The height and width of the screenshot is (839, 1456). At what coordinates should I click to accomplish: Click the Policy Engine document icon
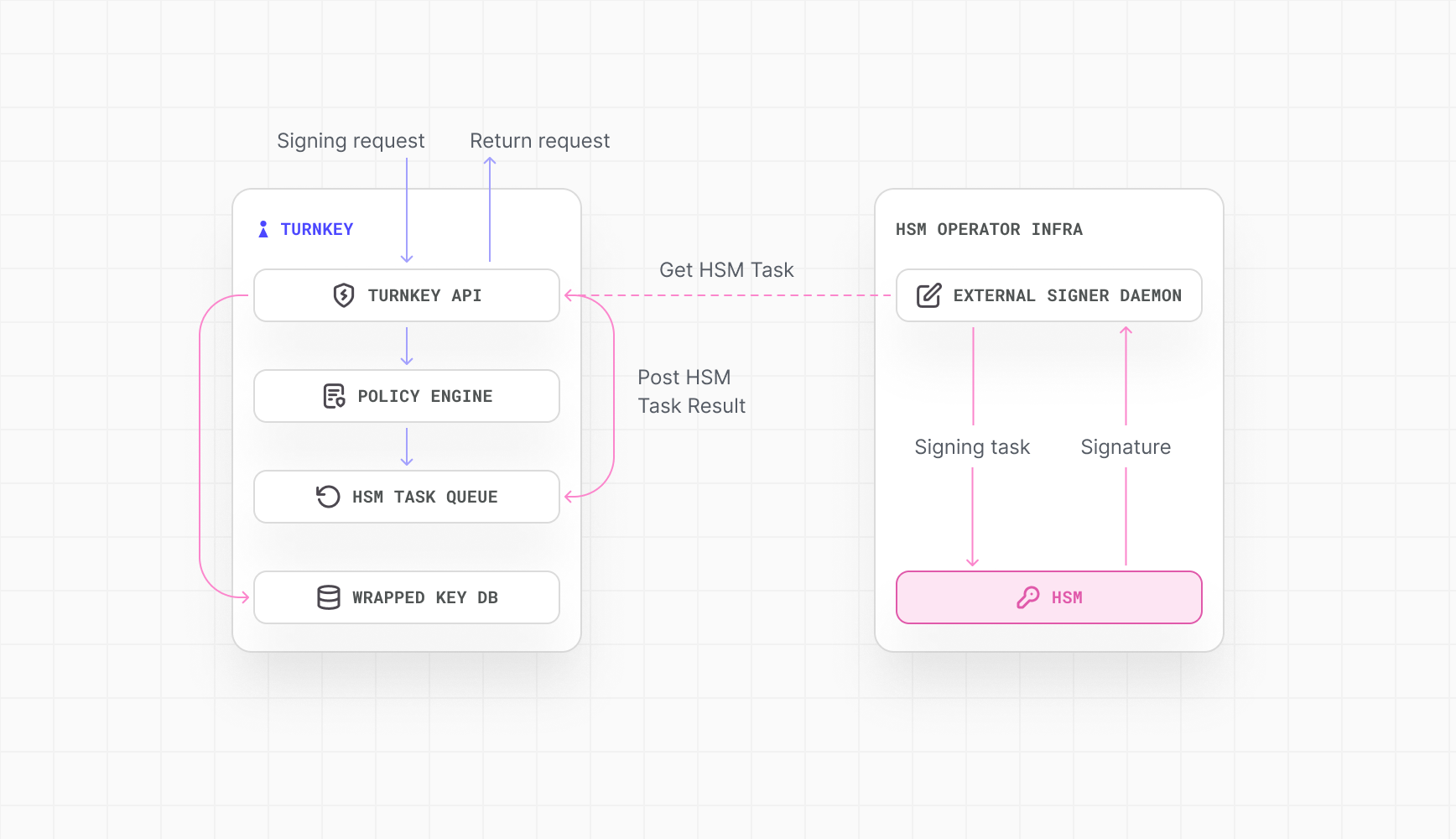point(334,396)
